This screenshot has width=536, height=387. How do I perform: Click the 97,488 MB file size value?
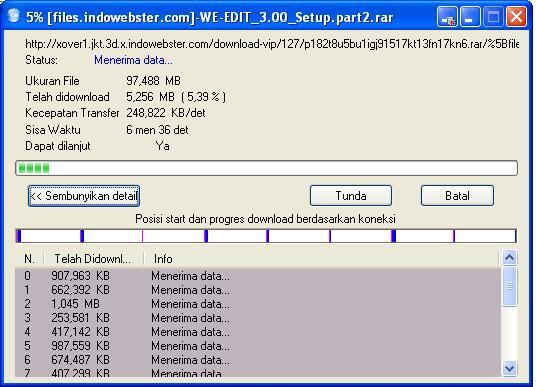click(x=153, y=81)
